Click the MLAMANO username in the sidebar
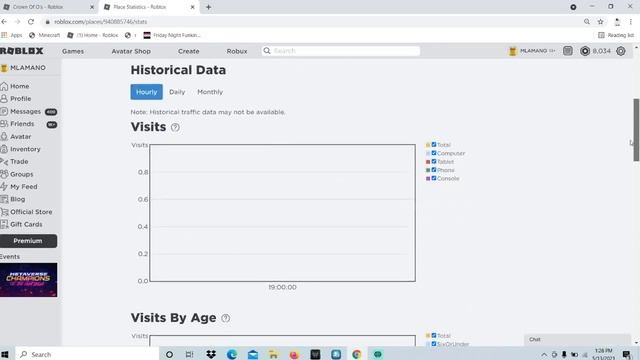The width and height of the screenshot is (640, 360). [x=28, y=68]
